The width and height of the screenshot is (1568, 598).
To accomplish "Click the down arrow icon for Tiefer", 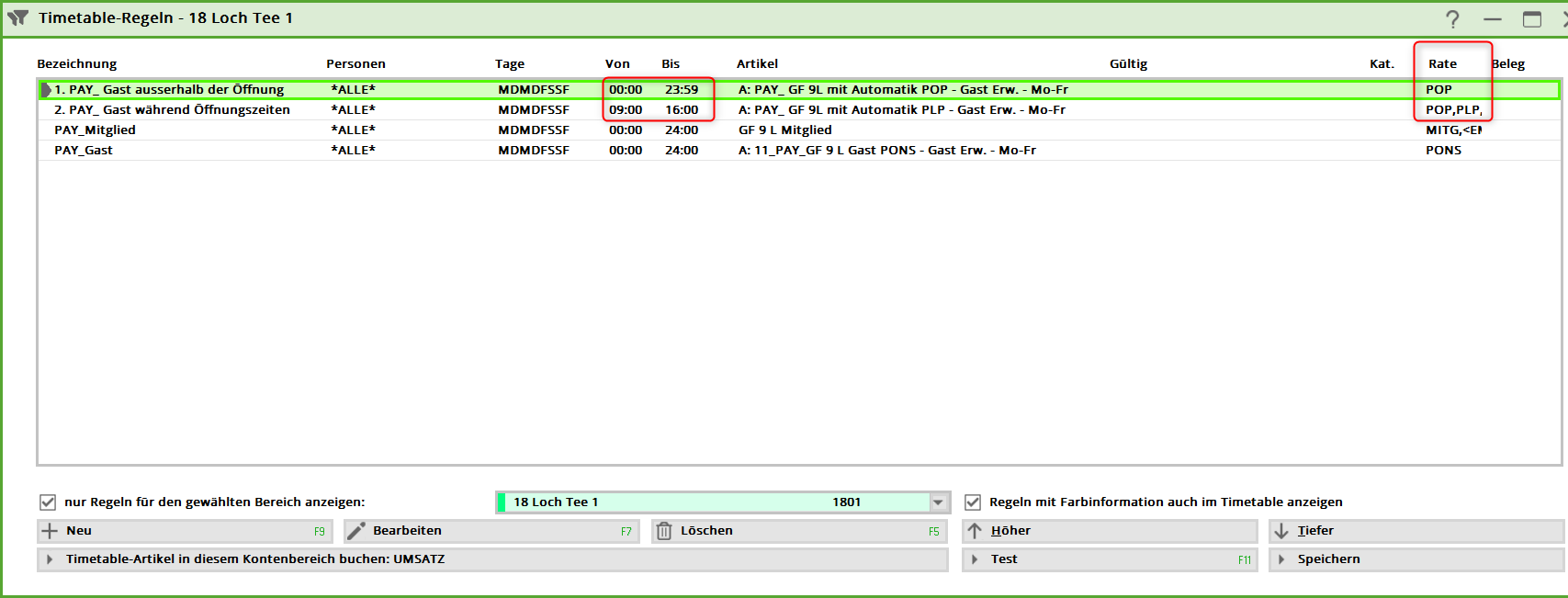I will pyautogui.click(x=1281, y=531).
